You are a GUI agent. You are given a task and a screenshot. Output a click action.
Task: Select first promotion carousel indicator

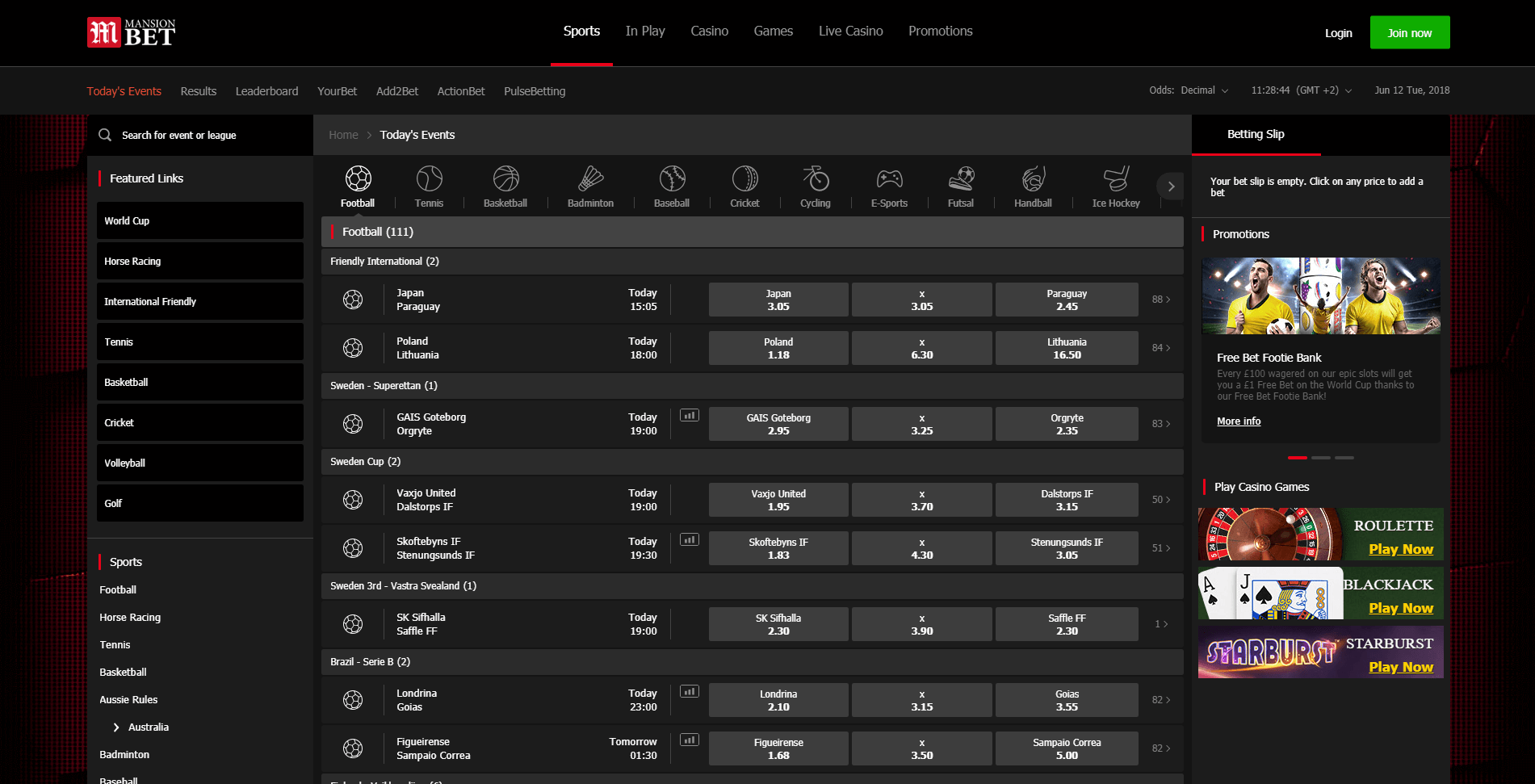pos(1298,458)
